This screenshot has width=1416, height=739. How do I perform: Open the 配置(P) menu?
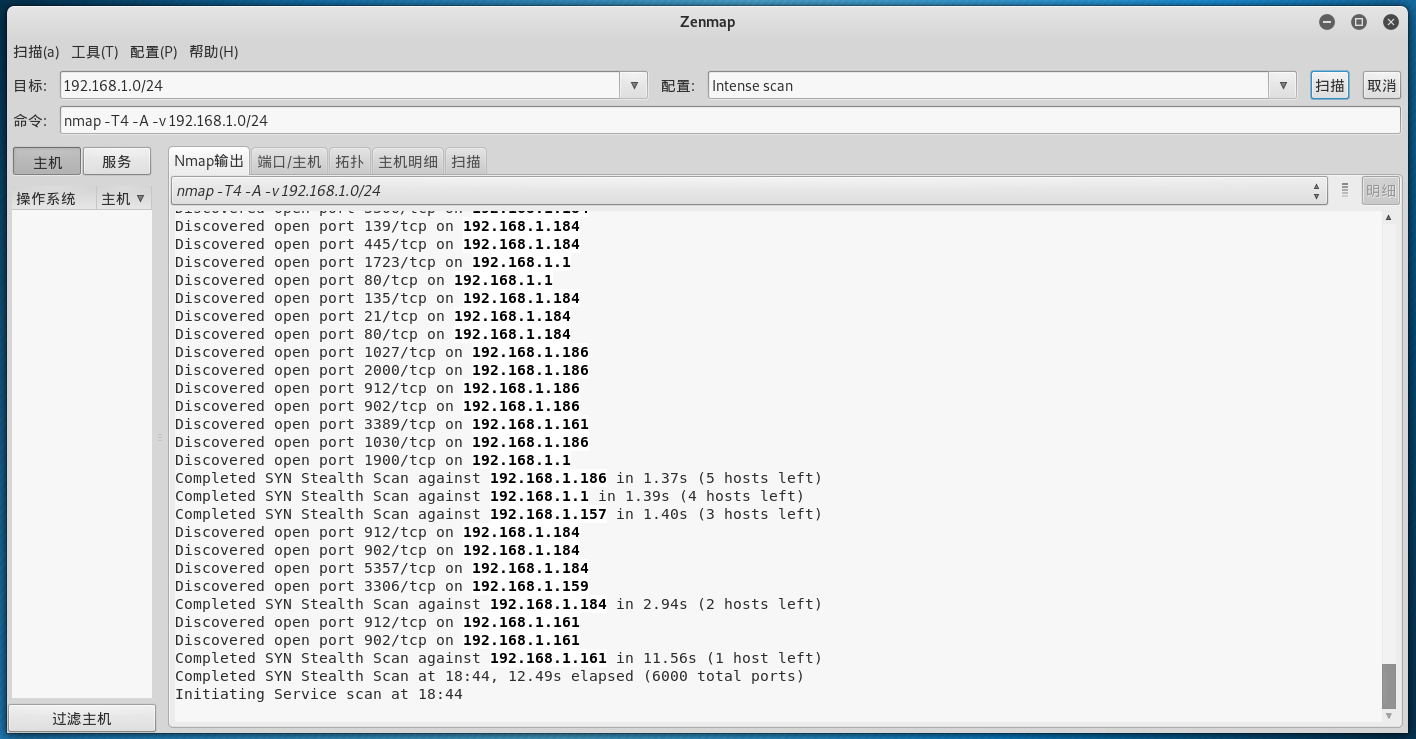point(154,52)
